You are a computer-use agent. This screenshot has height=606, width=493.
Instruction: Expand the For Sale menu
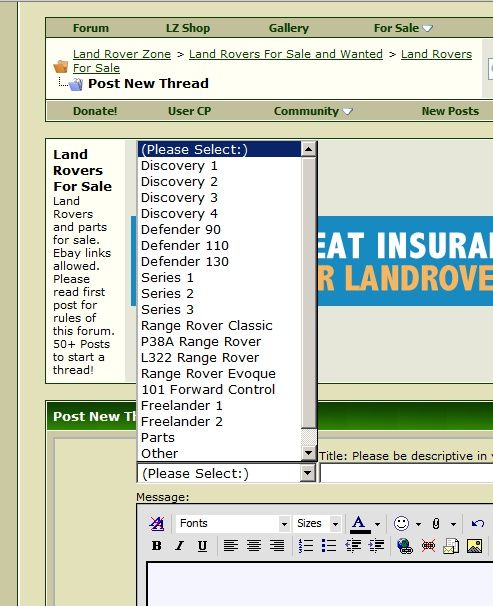403,28
